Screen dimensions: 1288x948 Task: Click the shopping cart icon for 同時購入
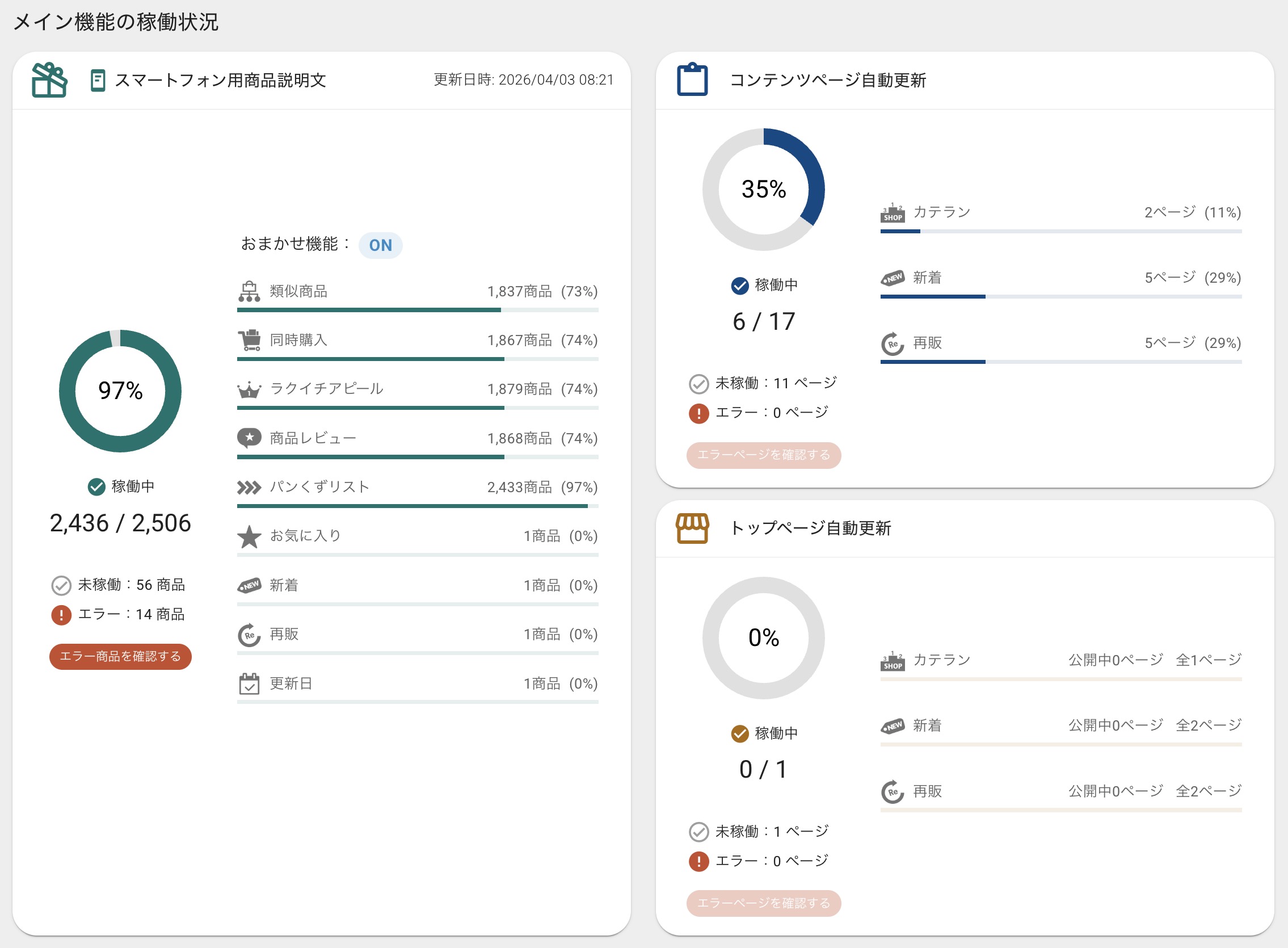[x=249, y=340]
